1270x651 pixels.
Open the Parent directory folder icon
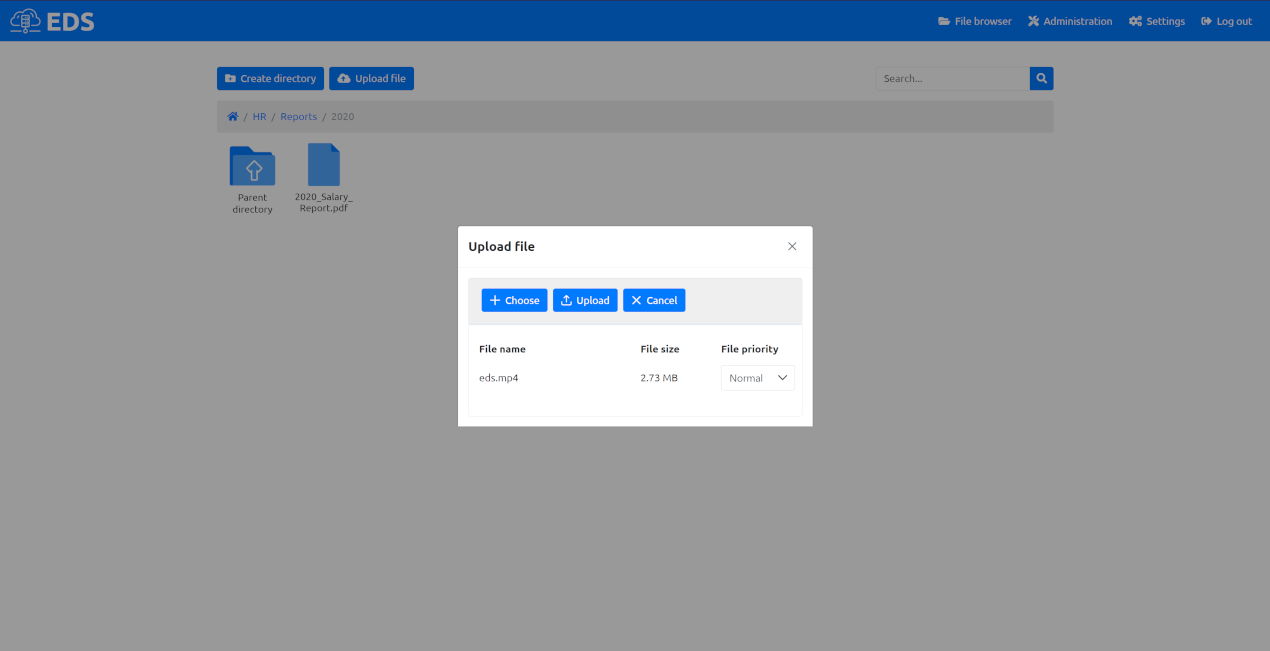pyautogui.click(x=253, y=166)
